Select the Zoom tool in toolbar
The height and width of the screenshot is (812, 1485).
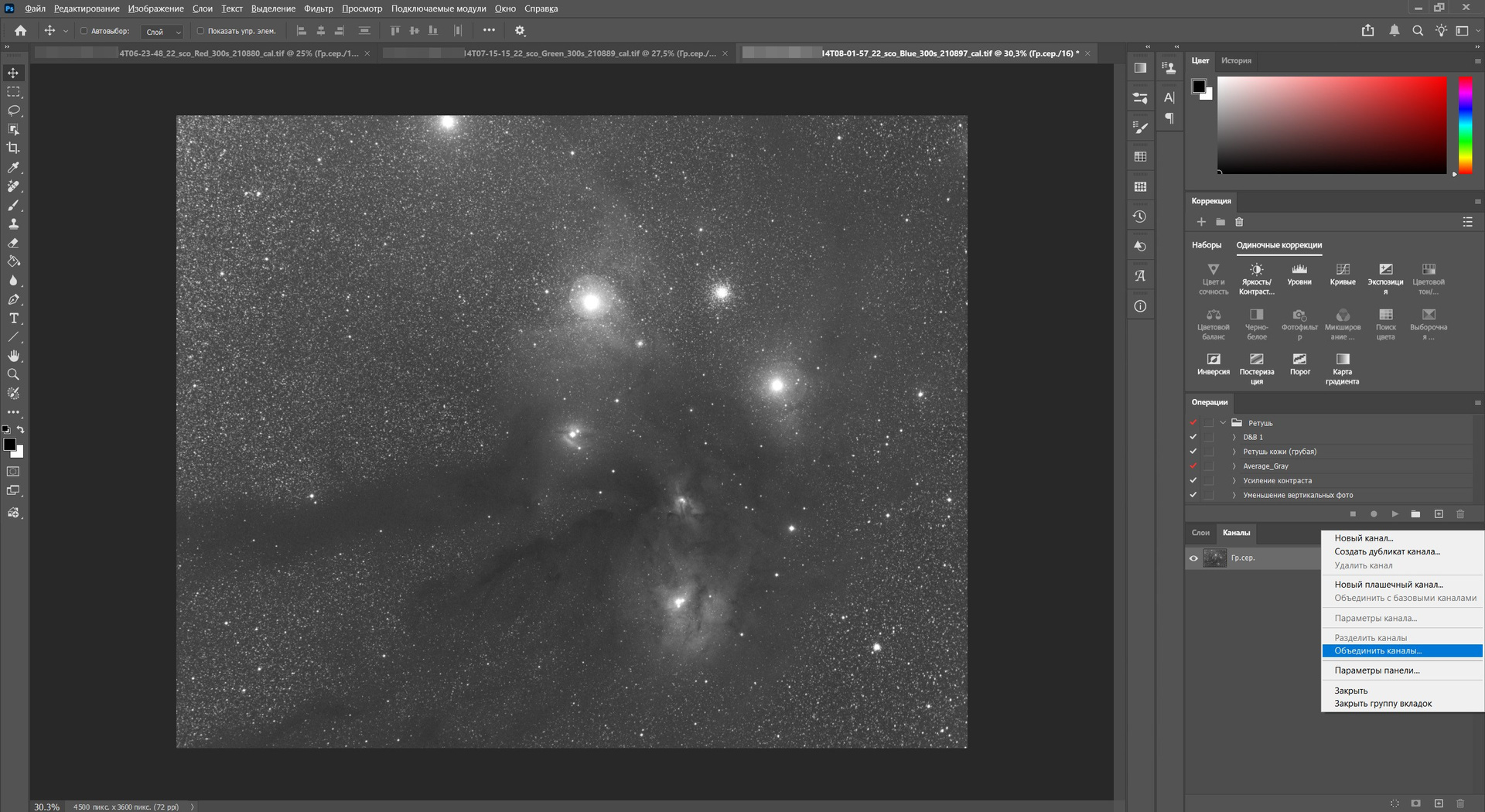click(x=13, y=375)
